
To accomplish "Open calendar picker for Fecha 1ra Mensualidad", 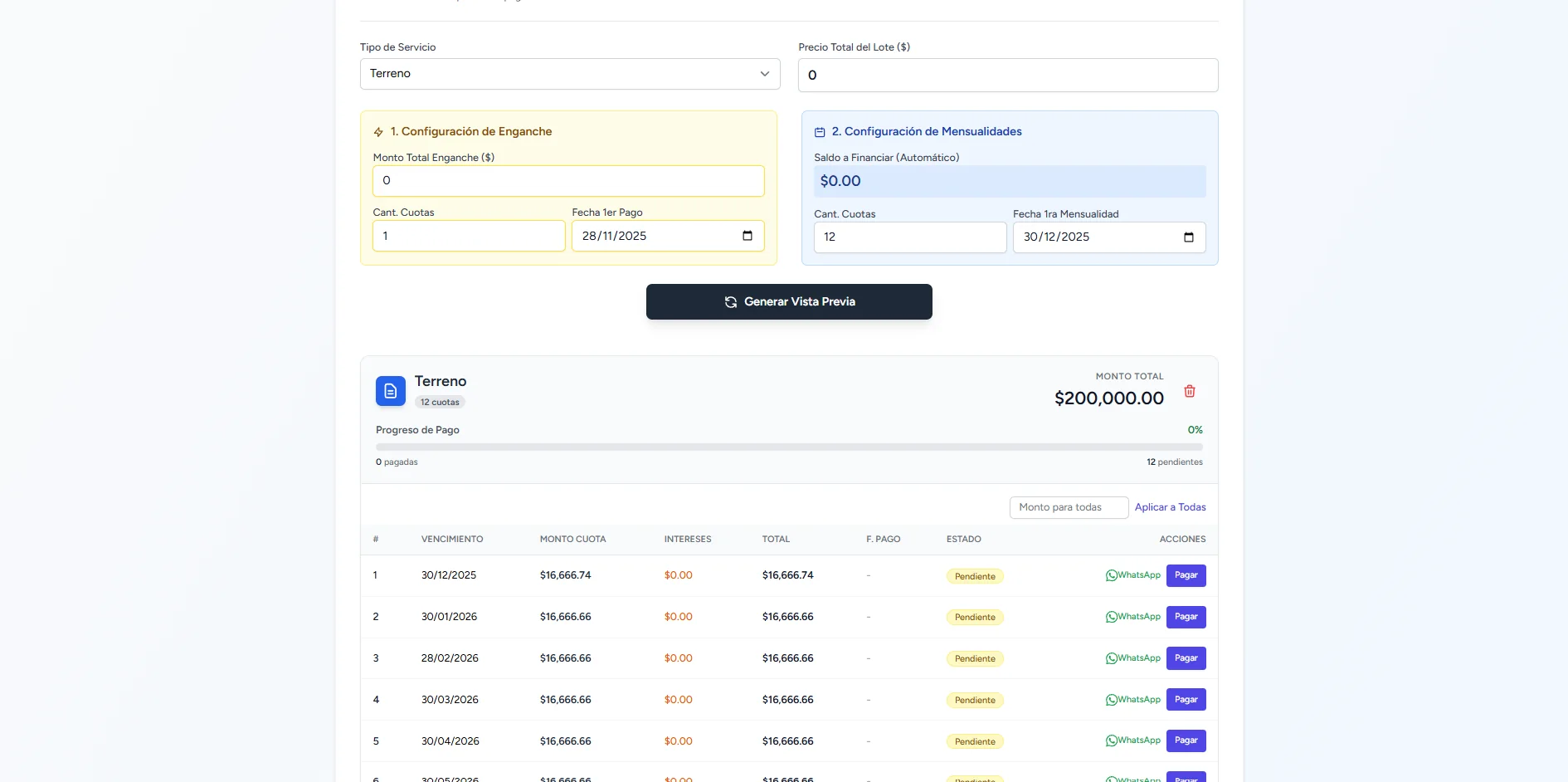I will (x=1188, y=237).
